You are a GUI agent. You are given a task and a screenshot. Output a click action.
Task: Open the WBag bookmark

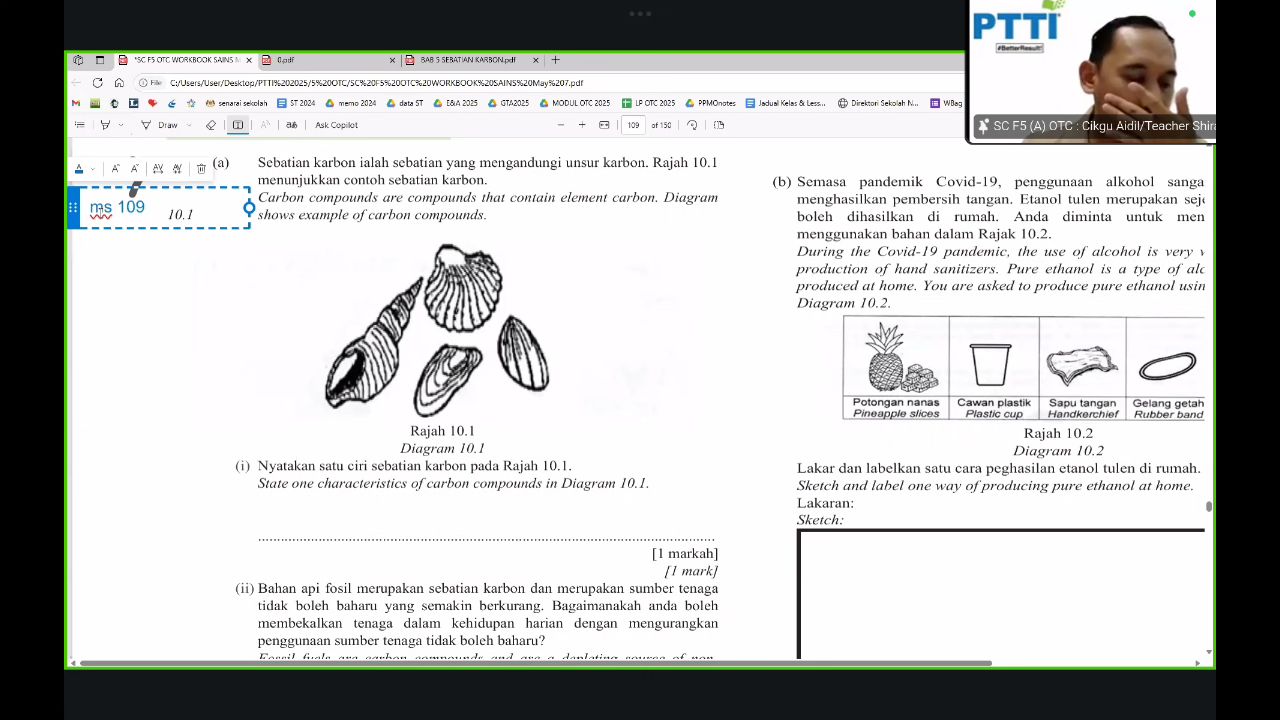tap(946, 103)
